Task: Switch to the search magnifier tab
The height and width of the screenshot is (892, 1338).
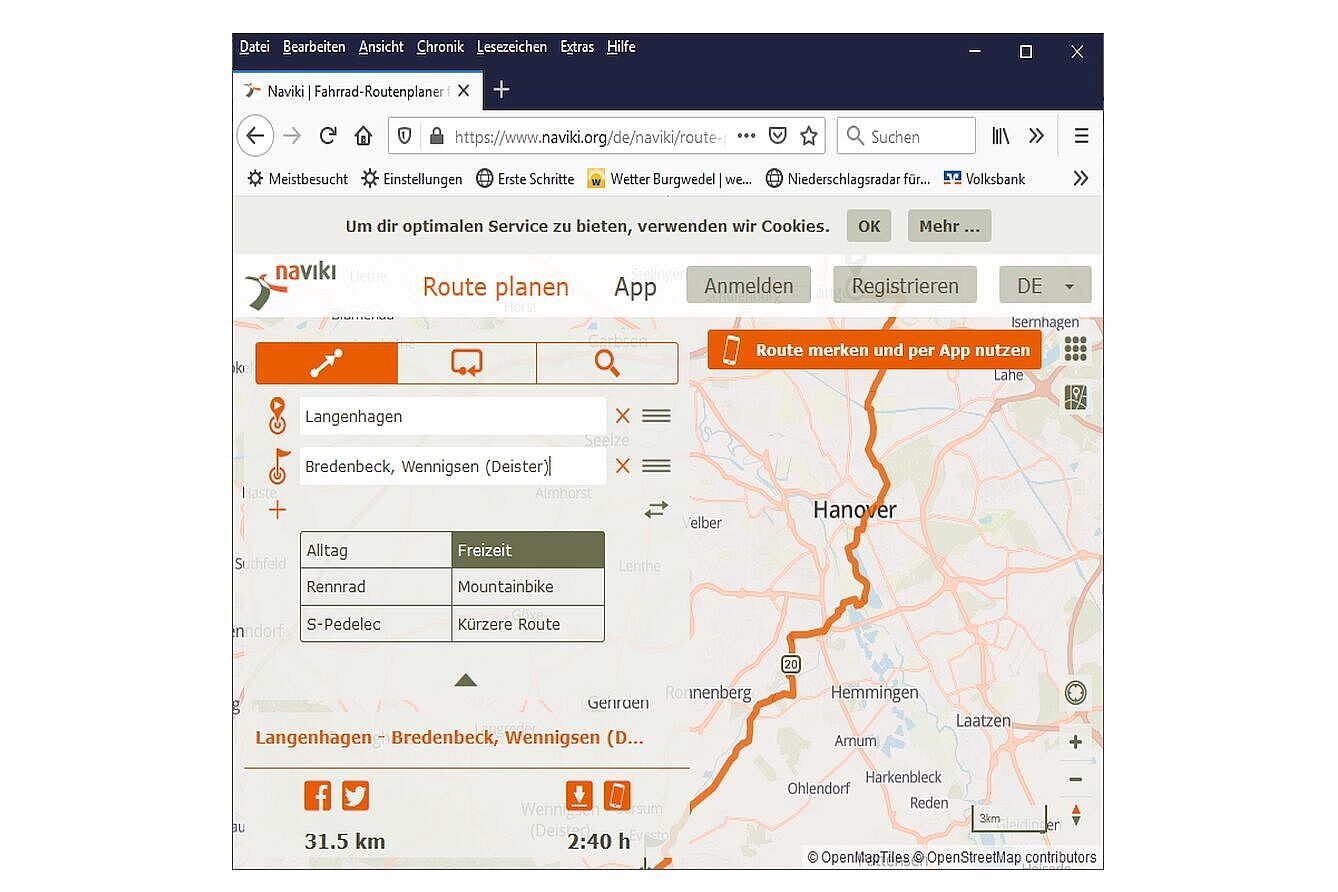Action: click(607, 363)
